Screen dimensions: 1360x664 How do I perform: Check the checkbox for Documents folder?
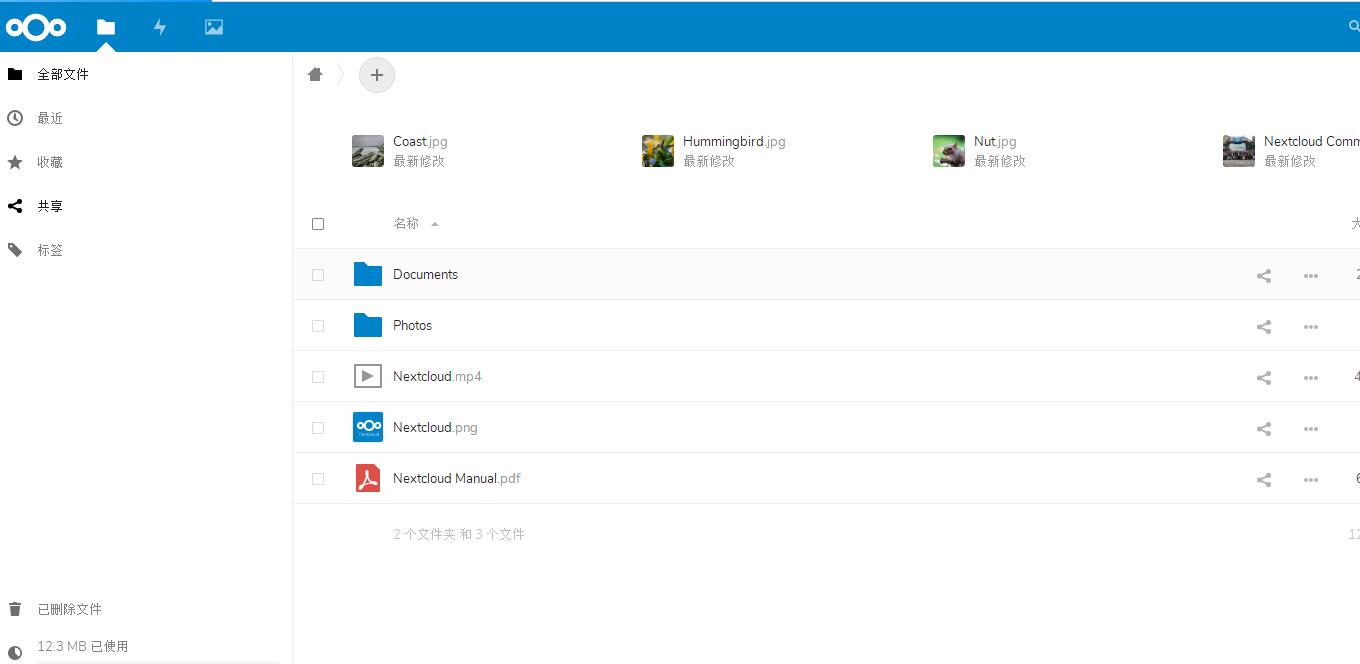click(318, 274)
